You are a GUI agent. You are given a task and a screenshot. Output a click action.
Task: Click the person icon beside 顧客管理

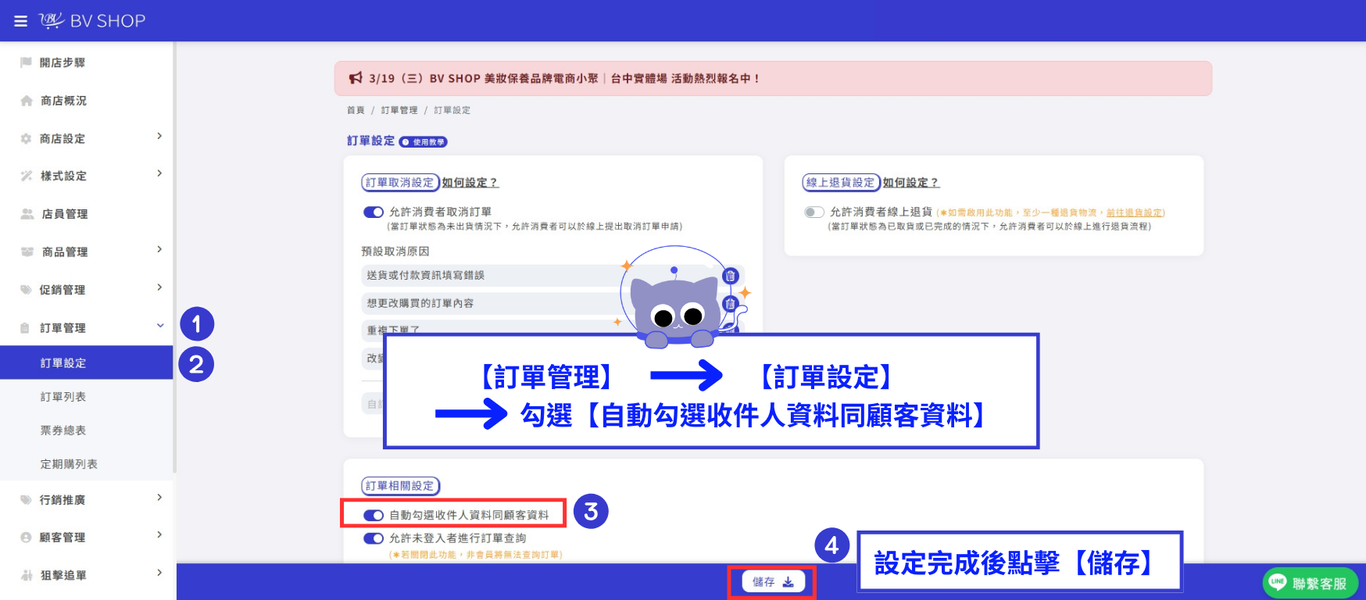point(26,537)
